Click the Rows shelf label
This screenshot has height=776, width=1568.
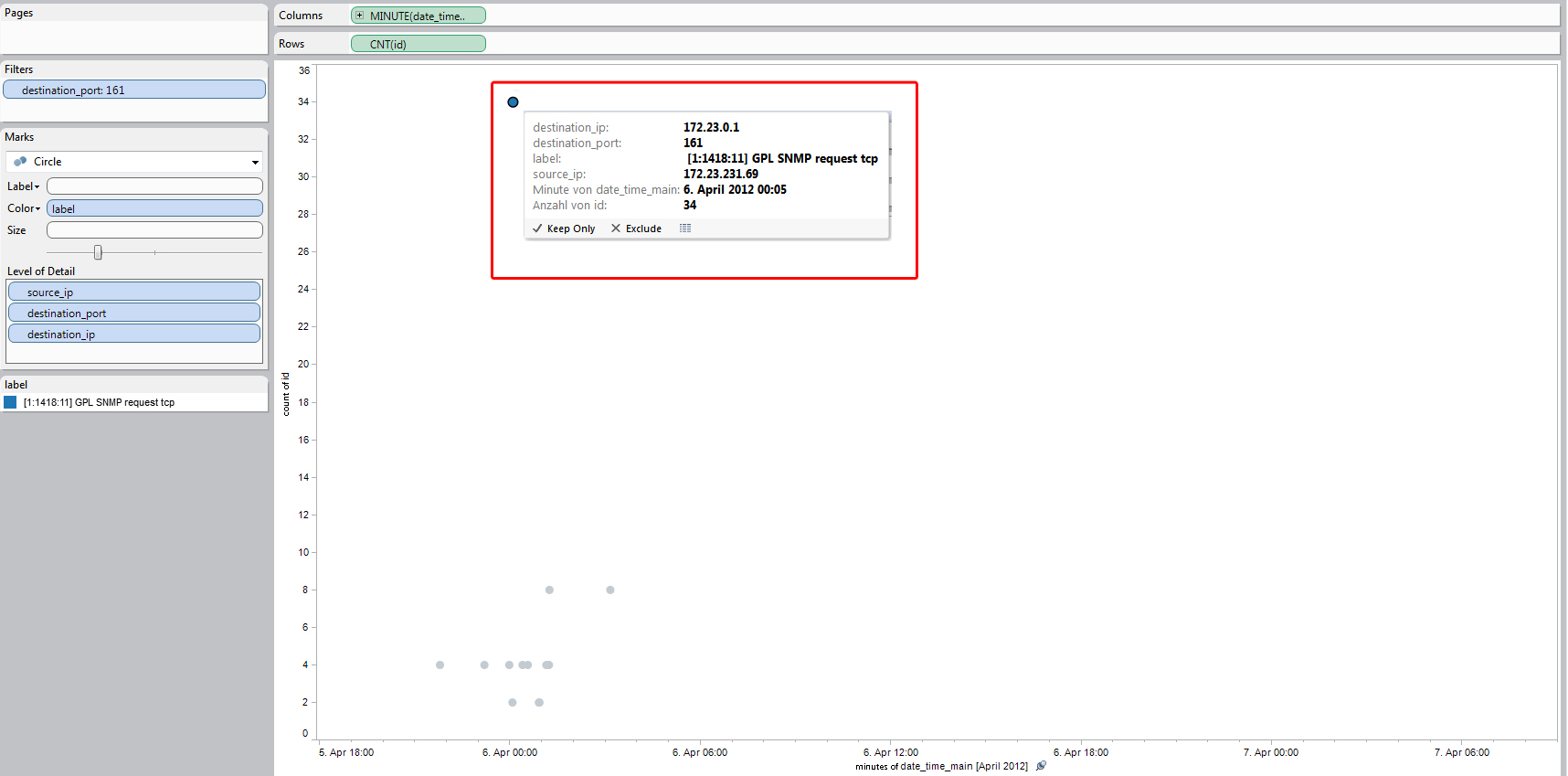[291, 44]
